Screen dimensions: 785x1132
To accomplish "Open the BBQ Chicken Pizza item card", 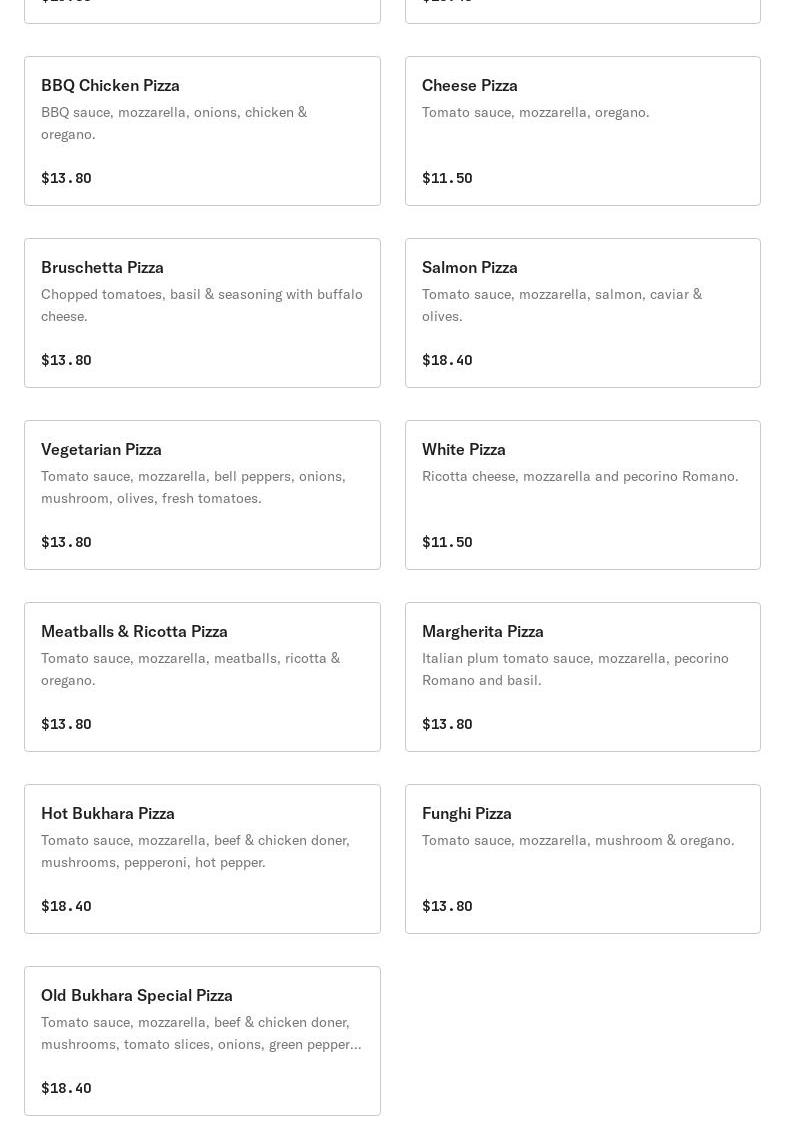I will pos(202,131).
